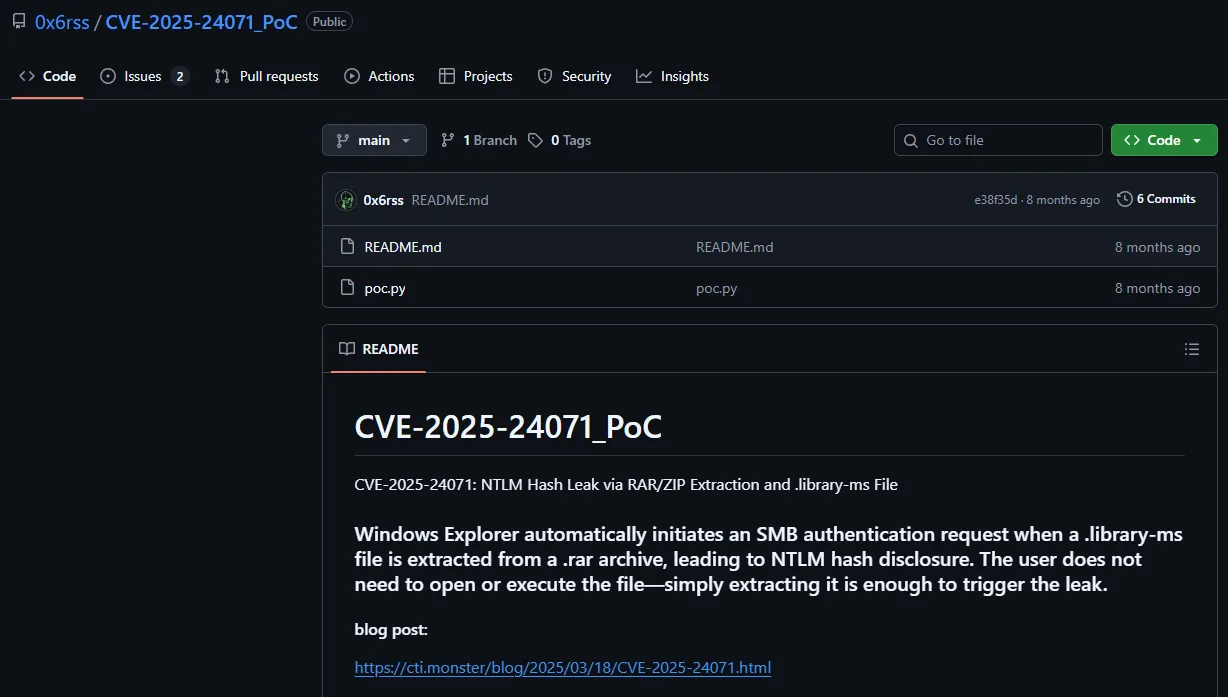Open the Security tab
Screen dimensions: 1228x697
[x=574, y=76]
